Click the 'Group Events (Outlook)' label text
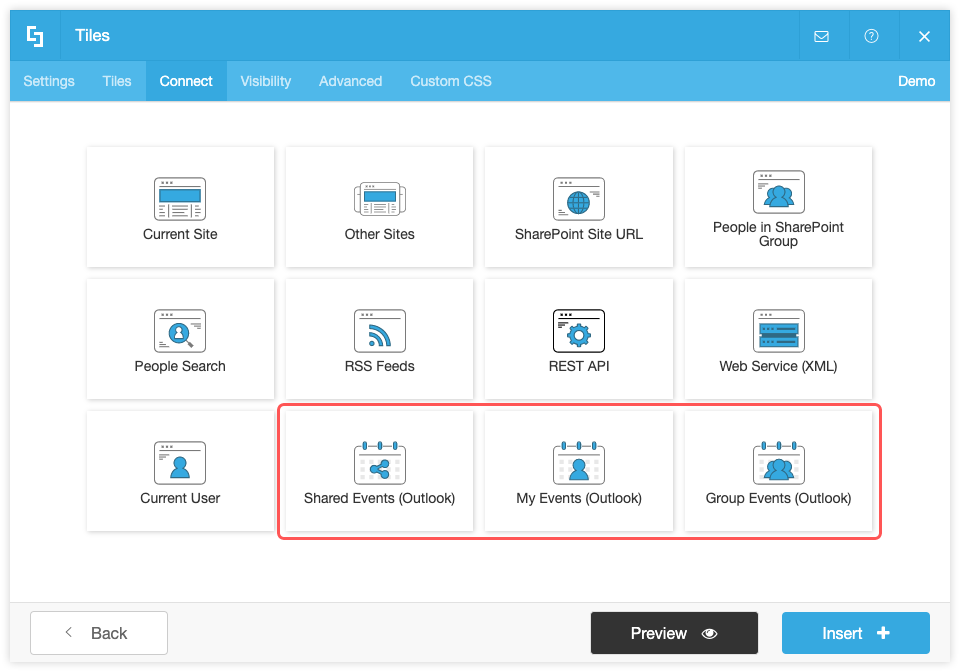The height and width of the screenshot is (672, 960). tap(778, 498)
